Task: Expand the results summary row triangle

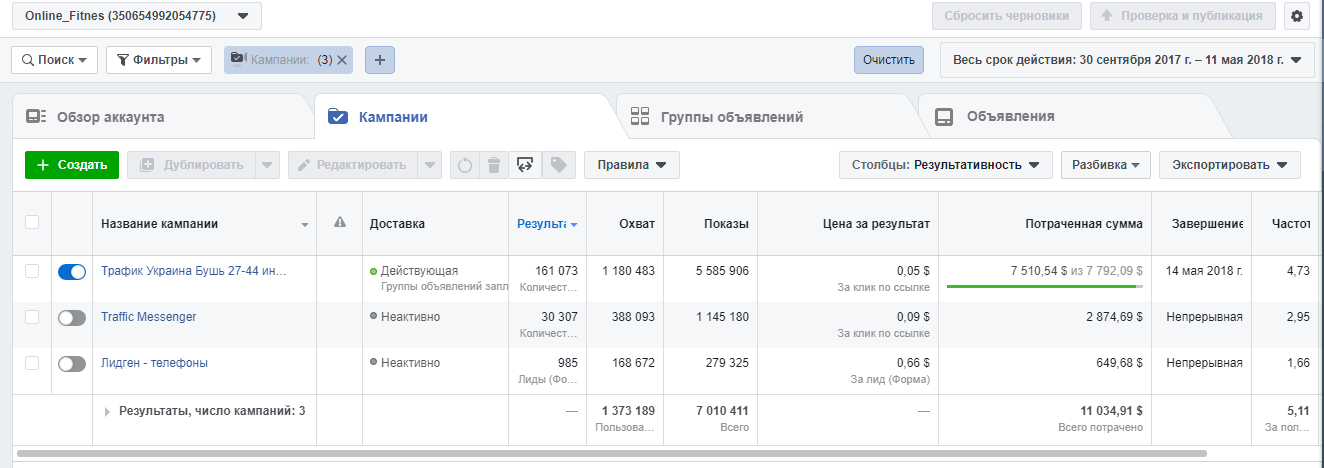Action: pyautogui.click(x=107, y=411)
